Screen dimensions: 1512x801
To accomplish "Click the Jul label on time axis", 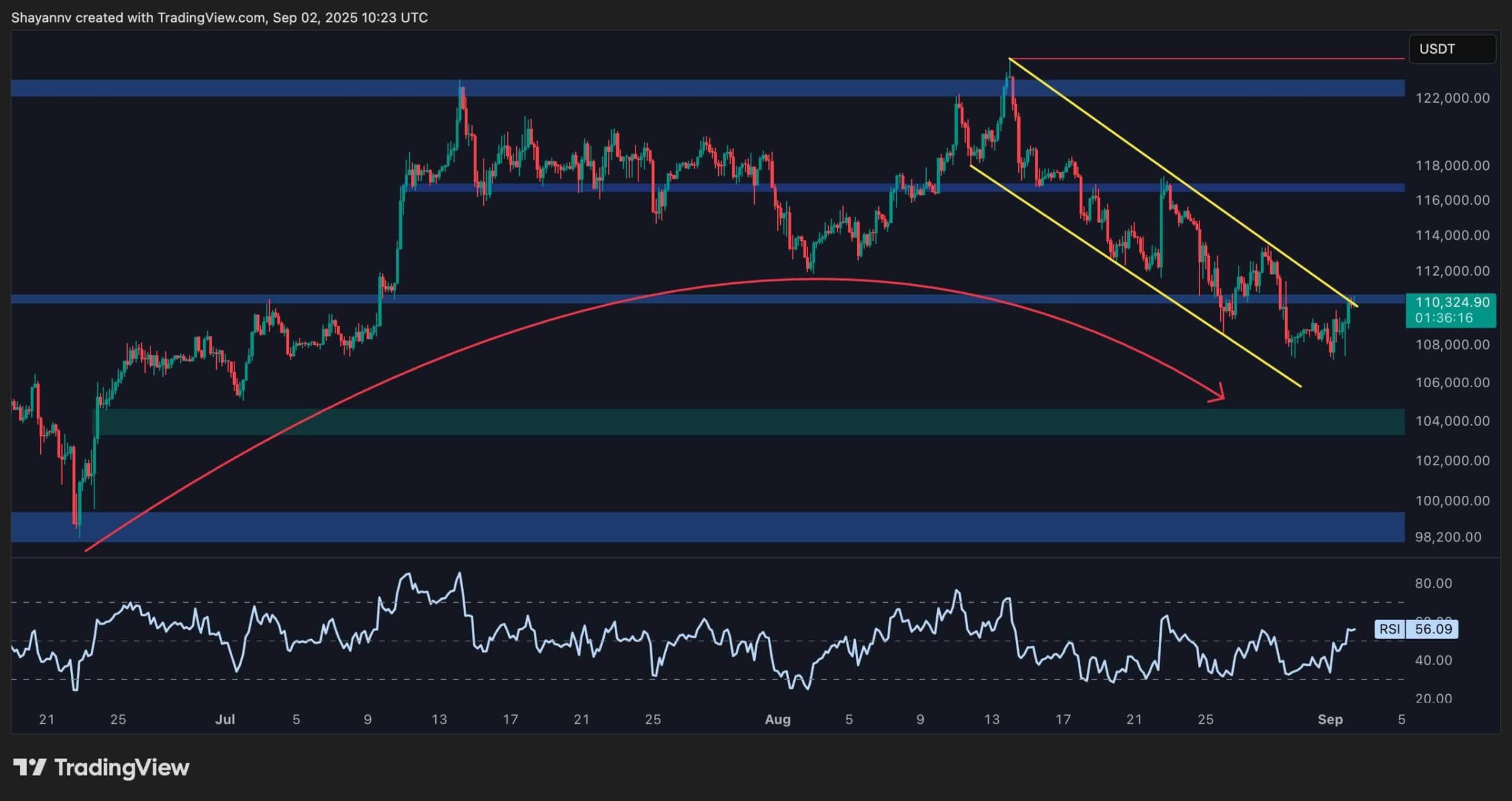I will [225, 720].
